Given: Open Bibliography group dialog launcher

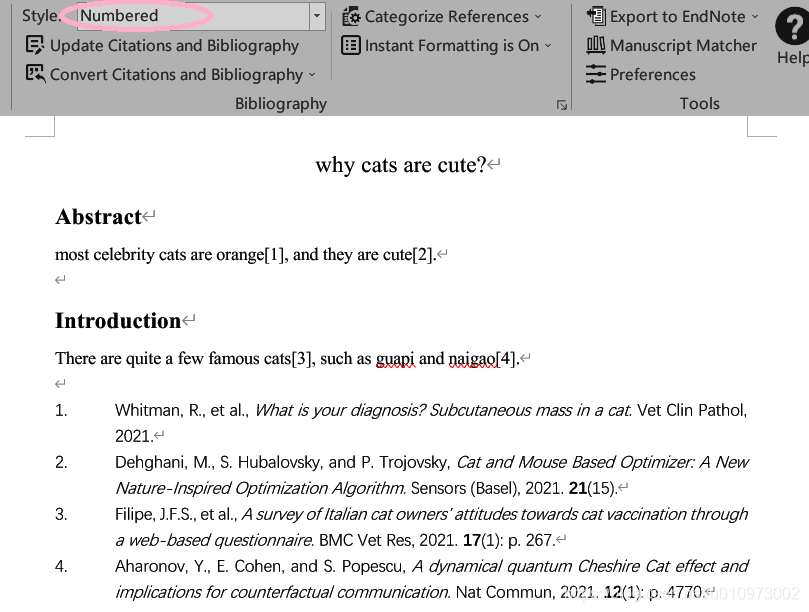Looking at the screenshot, I should pos(562,105).
